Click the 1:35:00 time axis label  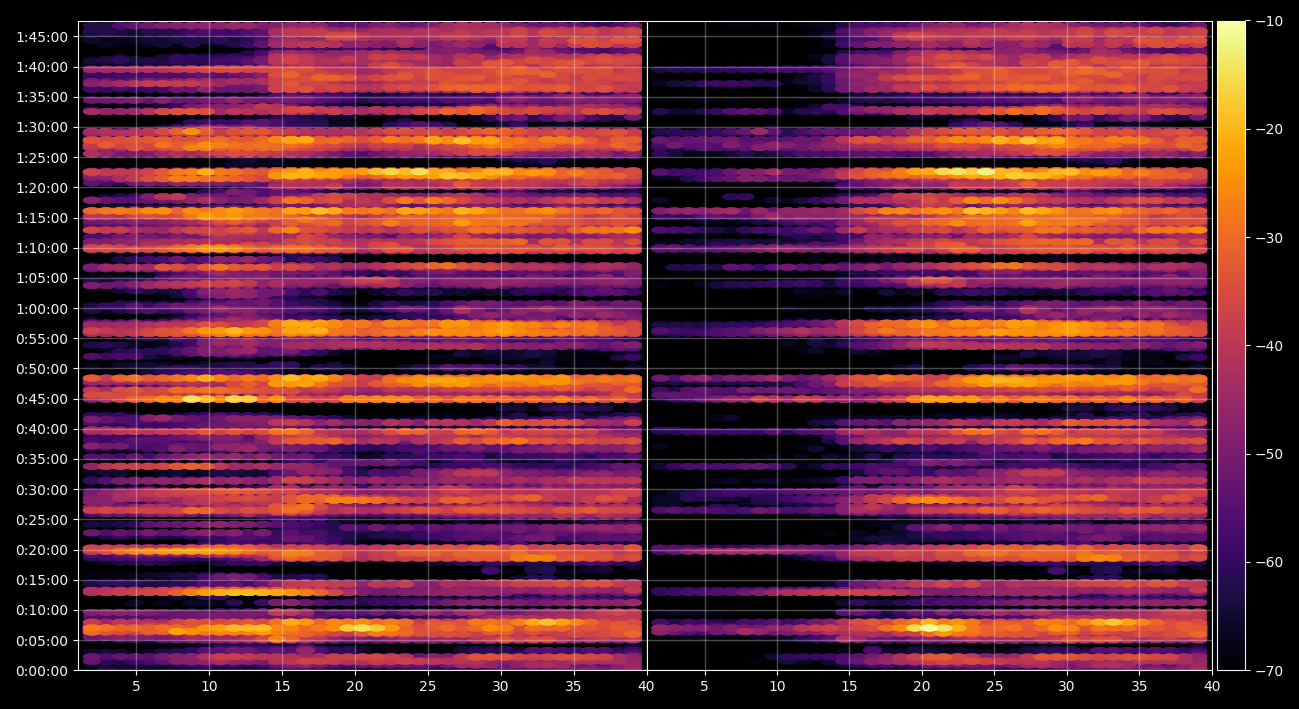[x=42, y=97]
